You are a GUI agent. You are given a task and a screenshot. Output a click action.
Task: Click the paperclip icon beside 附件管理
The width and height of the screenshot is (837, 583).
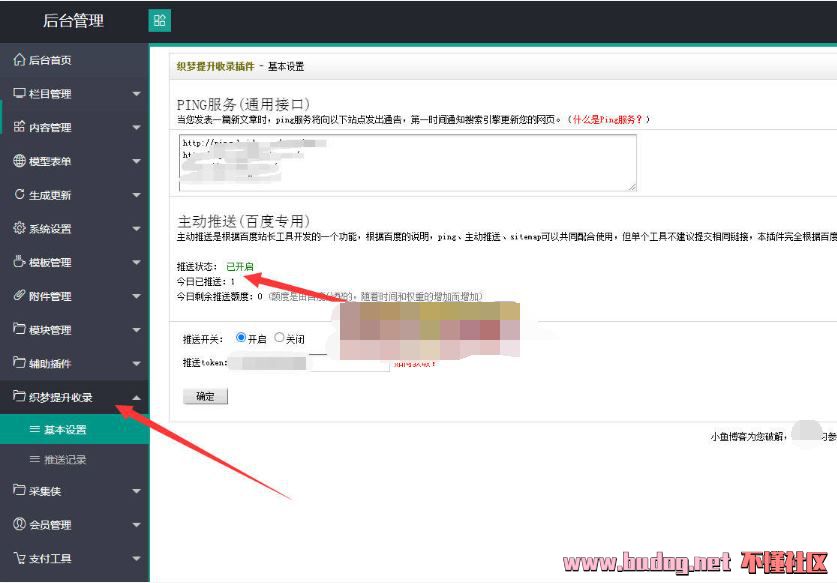coord(19,295)
